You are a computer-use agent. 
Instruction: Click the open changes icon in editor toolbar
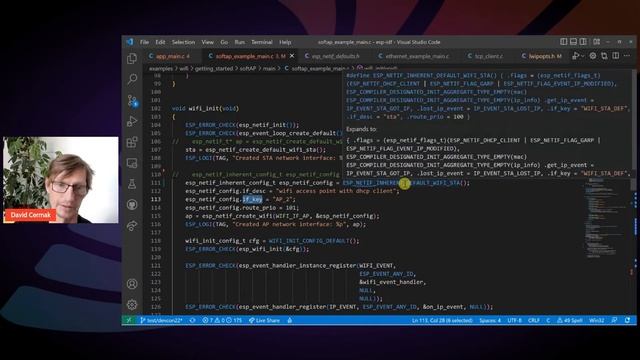(604, 56)
